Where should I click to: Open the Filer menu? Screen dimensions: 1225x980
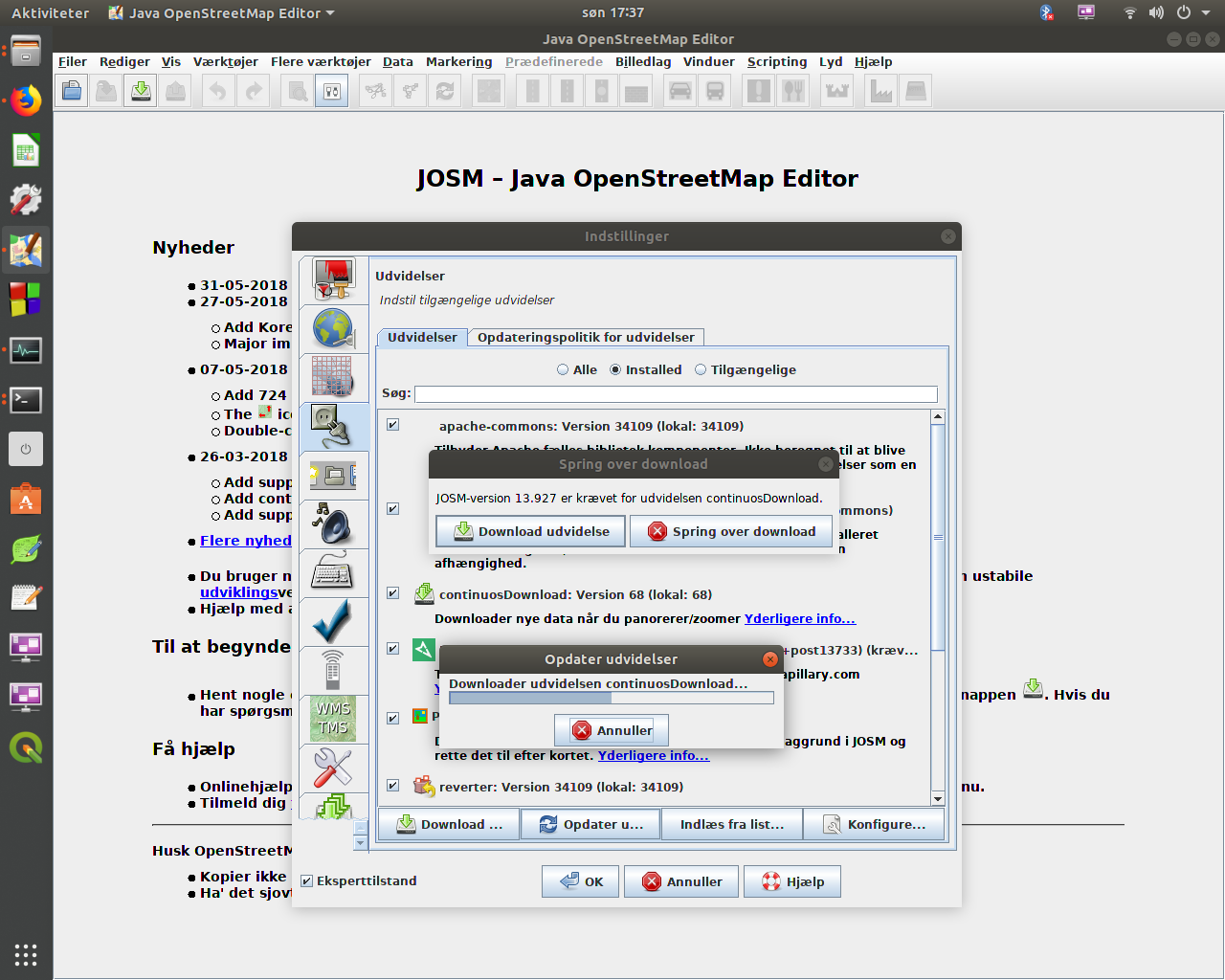coord(73,61)
